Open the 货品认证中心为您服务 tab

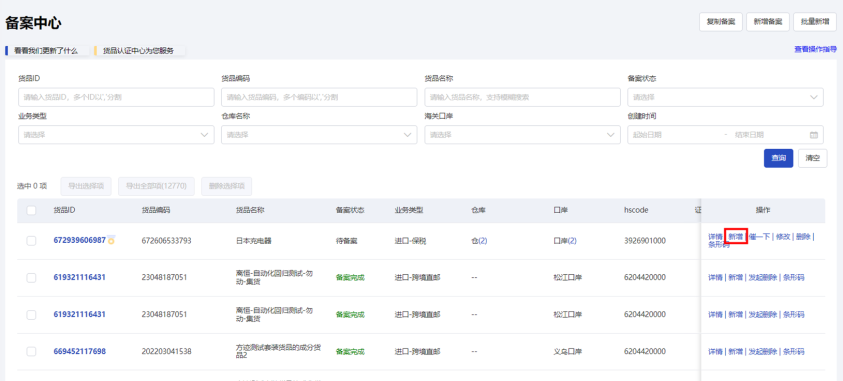pyautogui.click(x=139, y=51)
